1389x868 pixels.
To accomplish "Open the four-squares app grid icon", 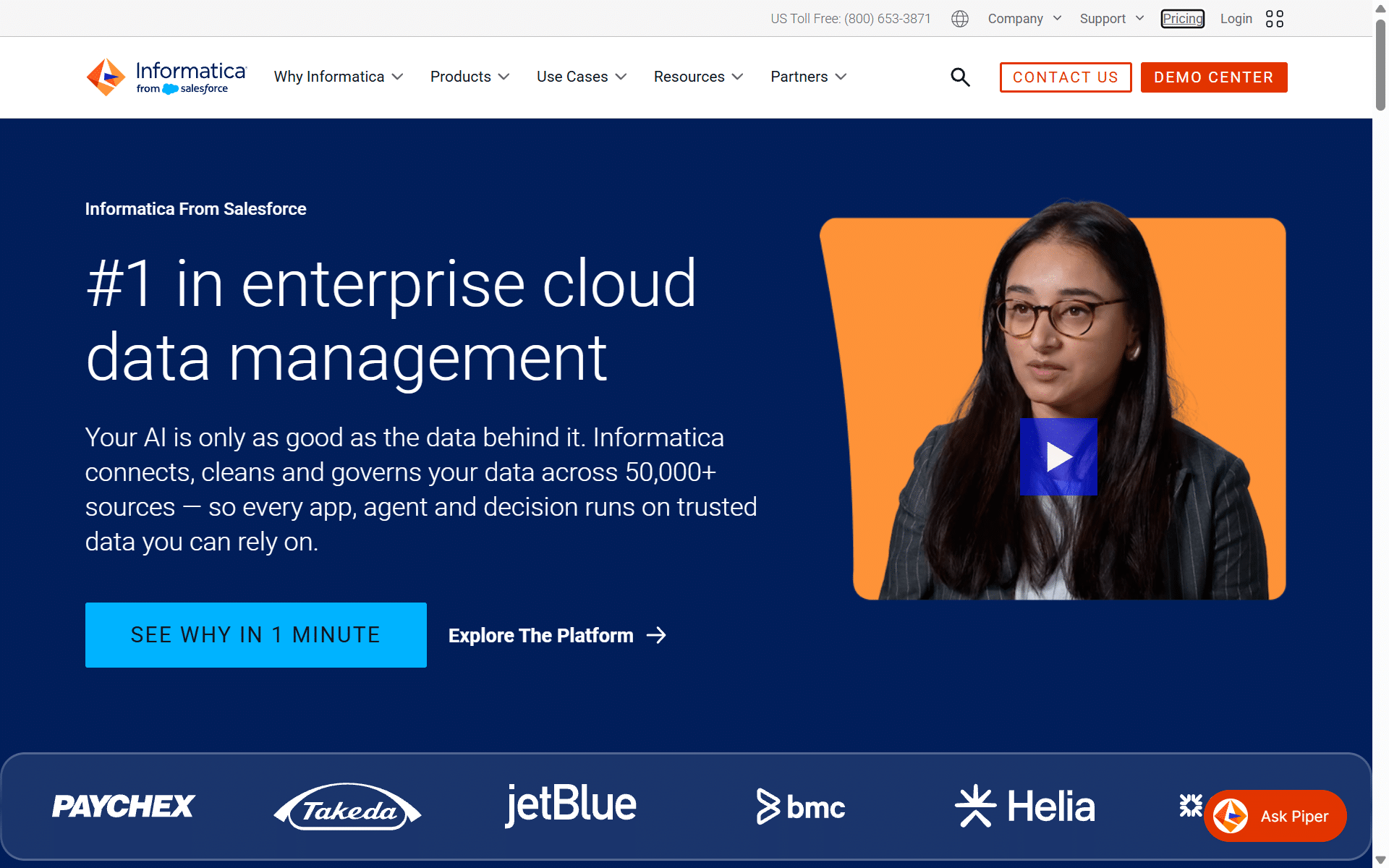I will click(1275, 19).
